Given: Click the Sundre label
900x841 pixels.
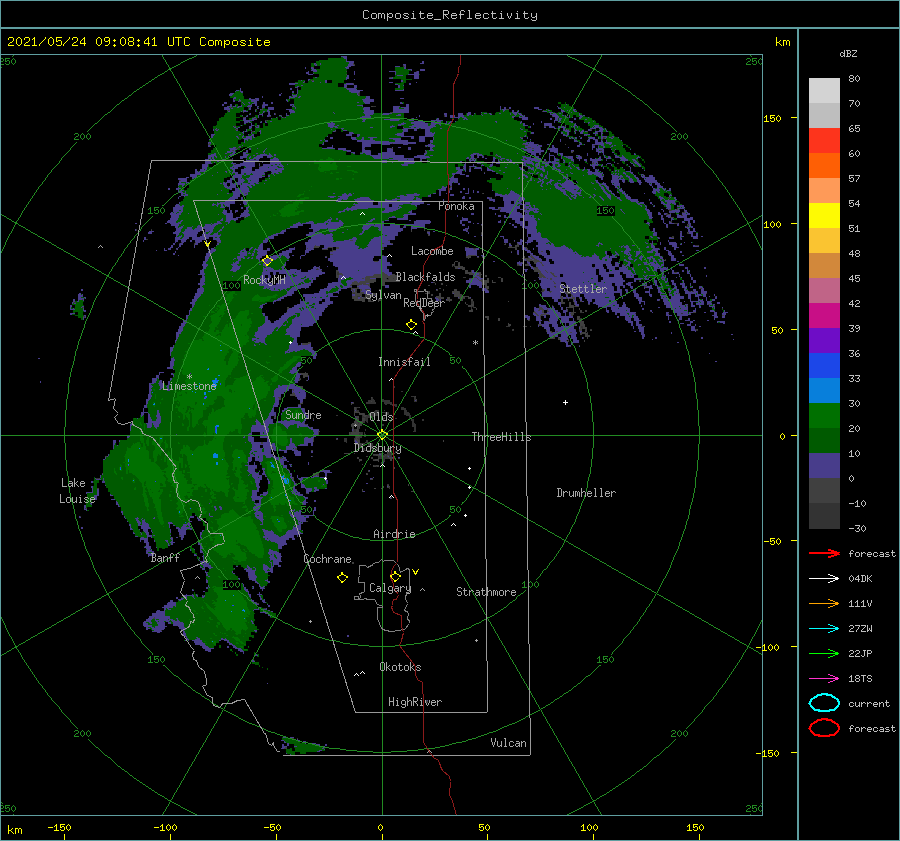Looking at the screenshot, I should pyautogui.click(x=303, y=414).
